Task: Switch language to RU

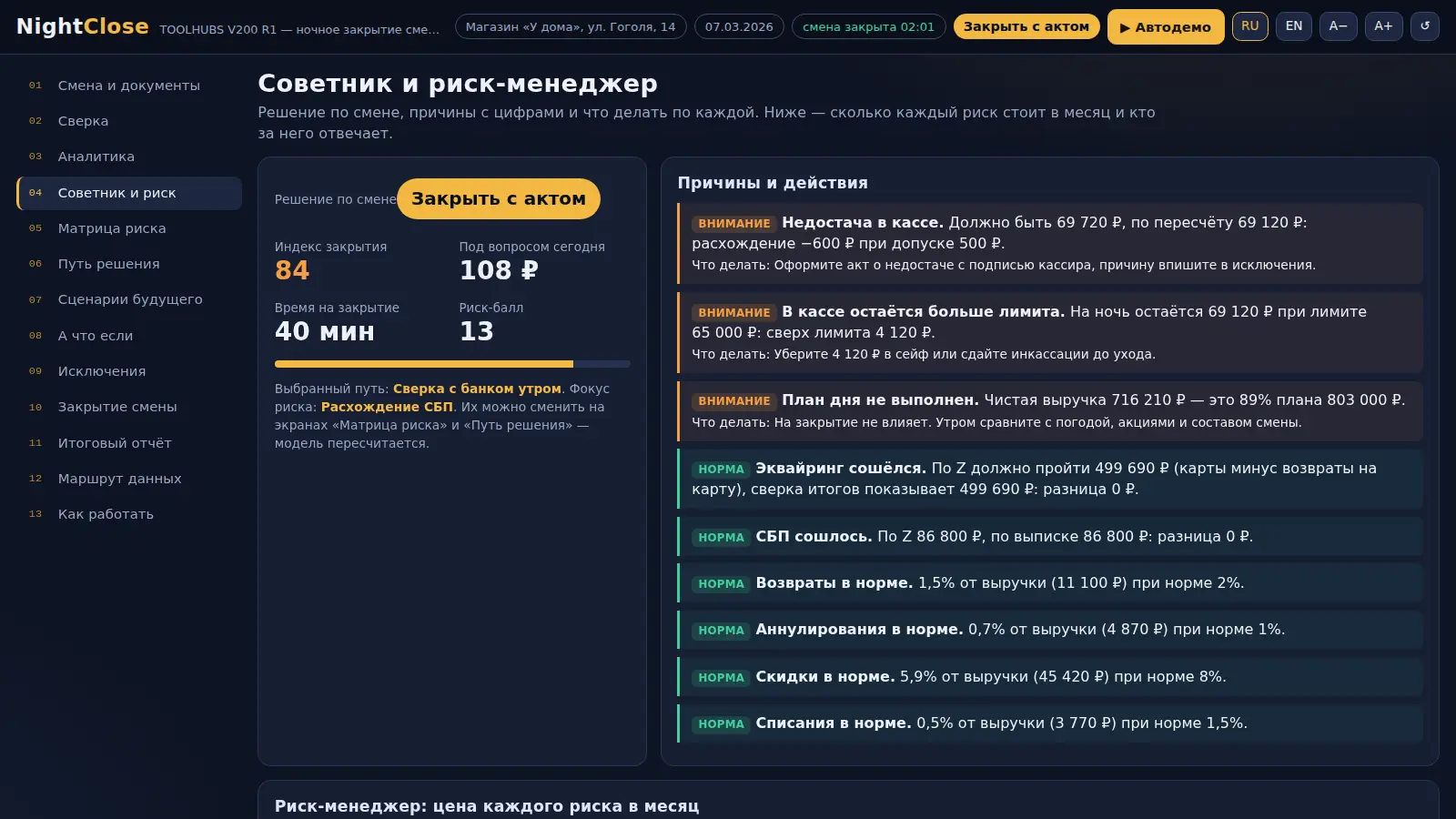Action: [x=1250, y=26]
